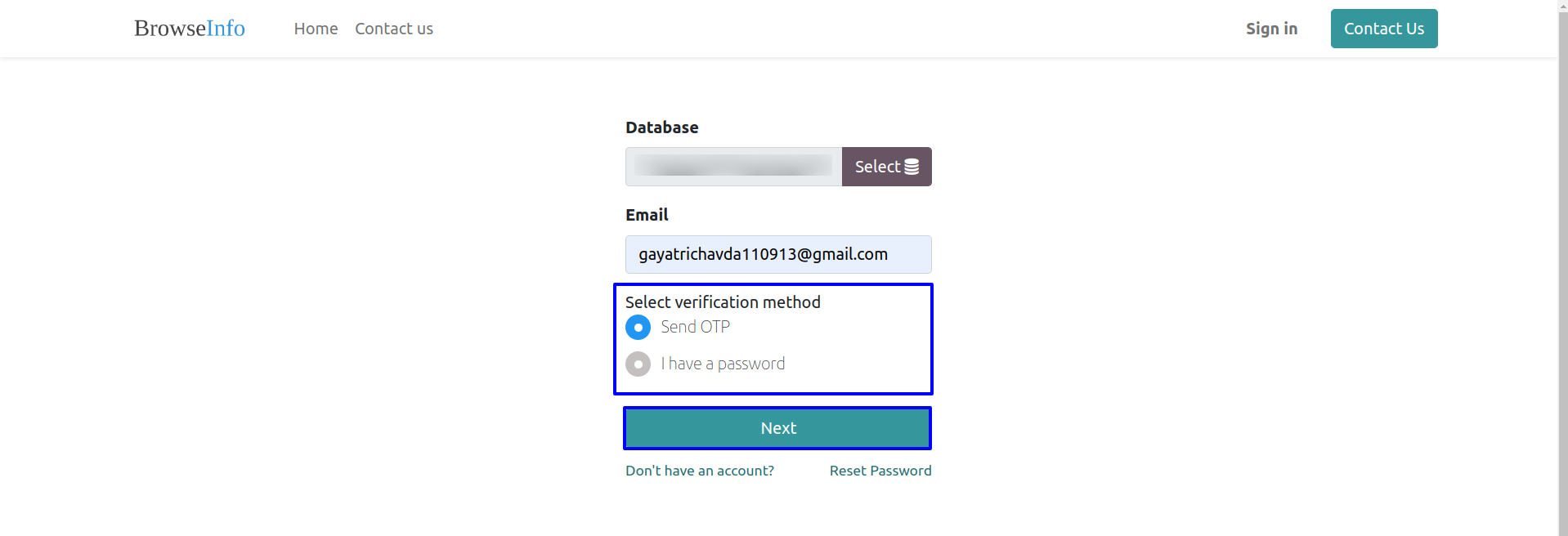Click the page vertical scrollbar
Viewport: 1568px width, 536px height.
[x=1562, y=268]
